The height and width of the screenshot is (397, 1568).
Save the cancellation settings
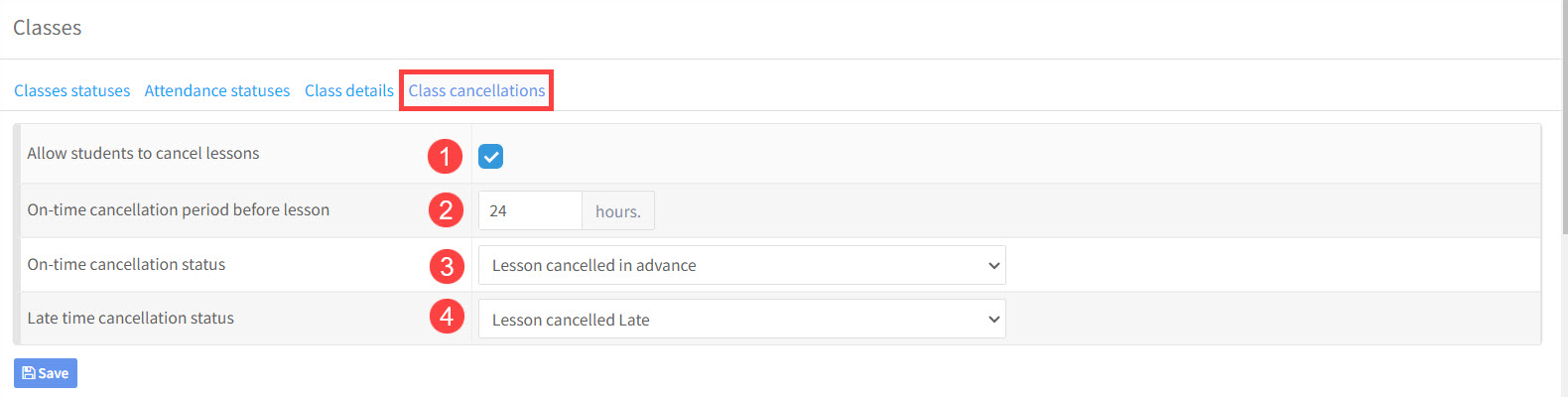pyautogui.click(x=46, y=373)
